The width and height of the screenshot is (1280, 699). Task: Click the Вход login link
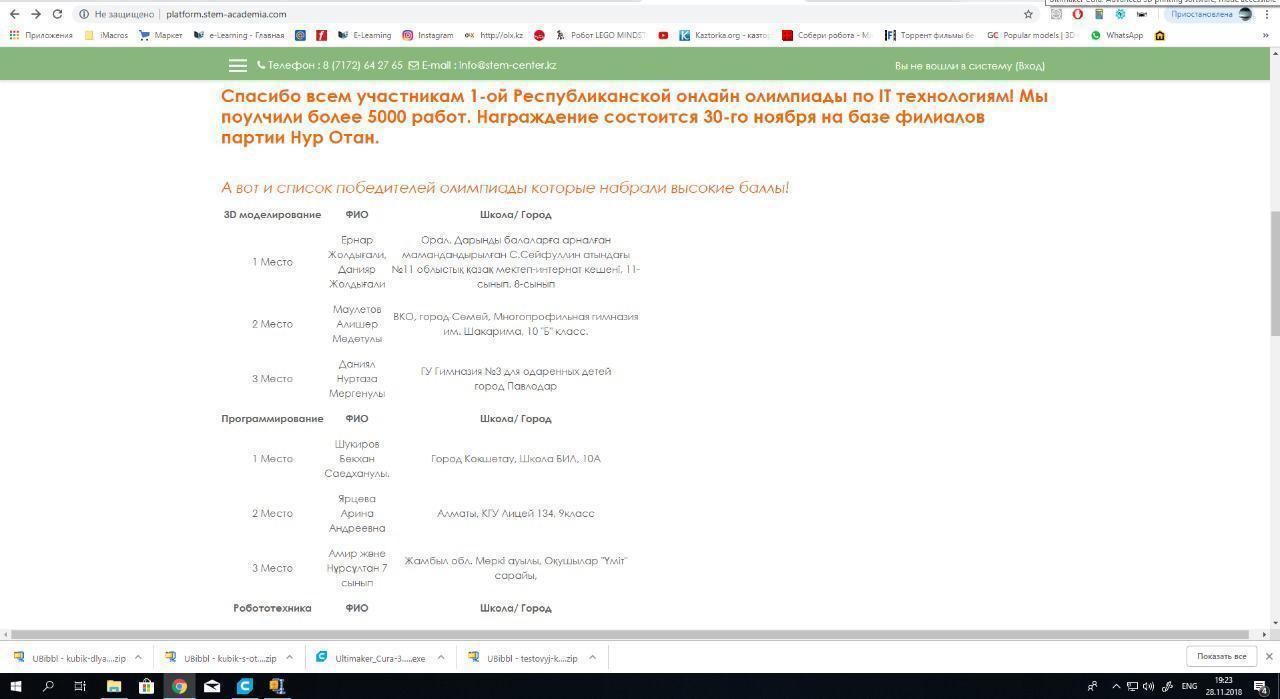[x=1029, y=66]
